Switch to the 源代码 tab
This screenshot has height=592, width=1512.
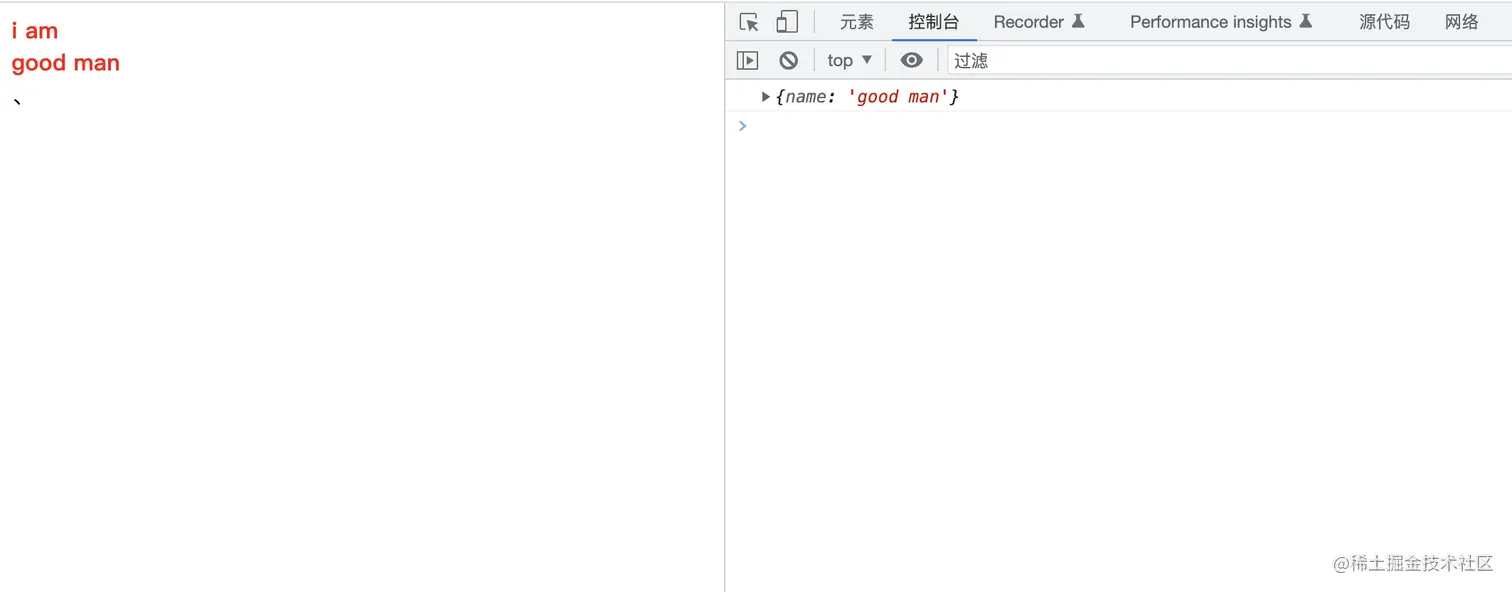tap(1384, 22)
